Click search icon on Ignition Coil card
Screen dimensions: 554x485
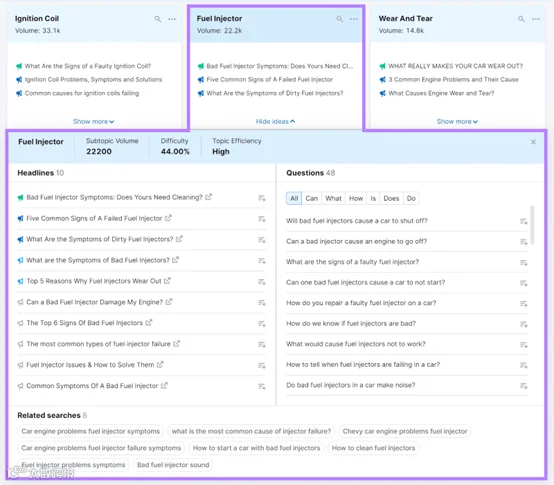[158, 19]
